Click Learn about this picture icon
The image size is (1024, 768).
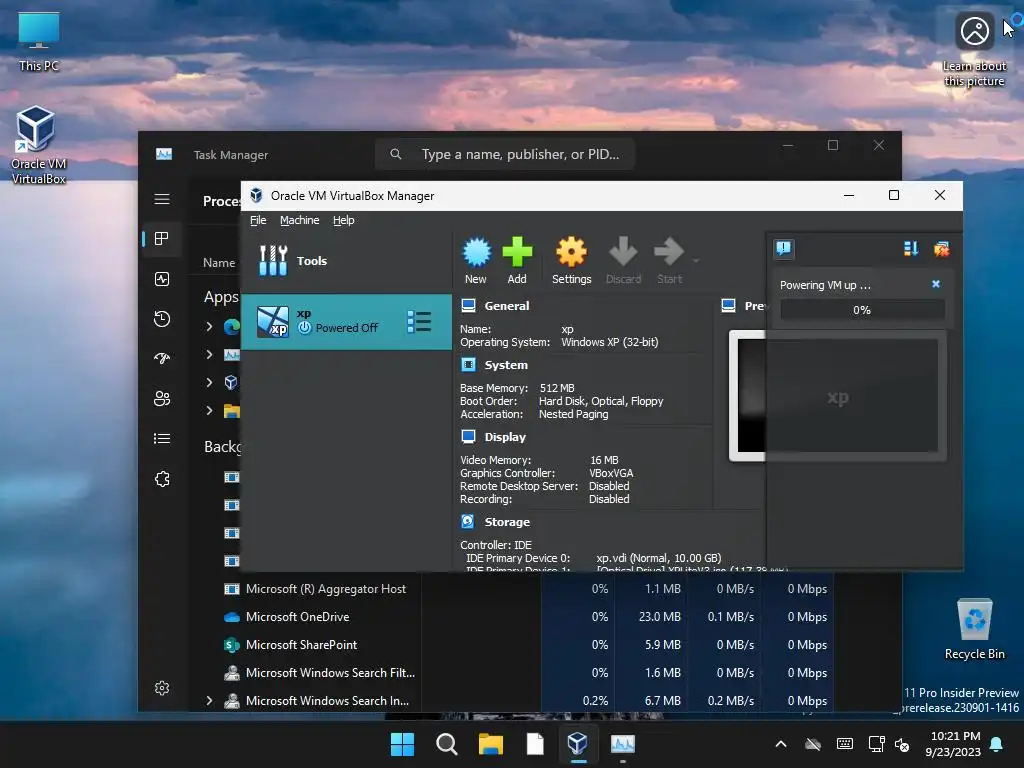(974, 50)
